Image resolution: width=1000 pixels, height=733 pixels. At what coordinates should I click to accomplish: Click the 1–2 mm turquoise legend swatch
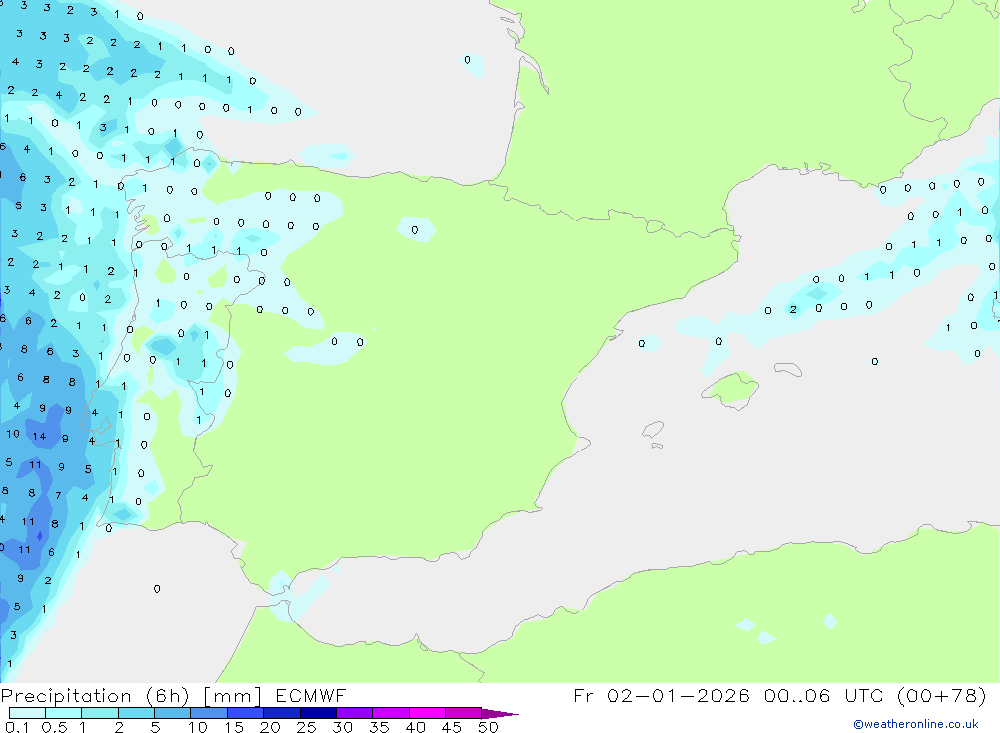(x=100, y=713)
